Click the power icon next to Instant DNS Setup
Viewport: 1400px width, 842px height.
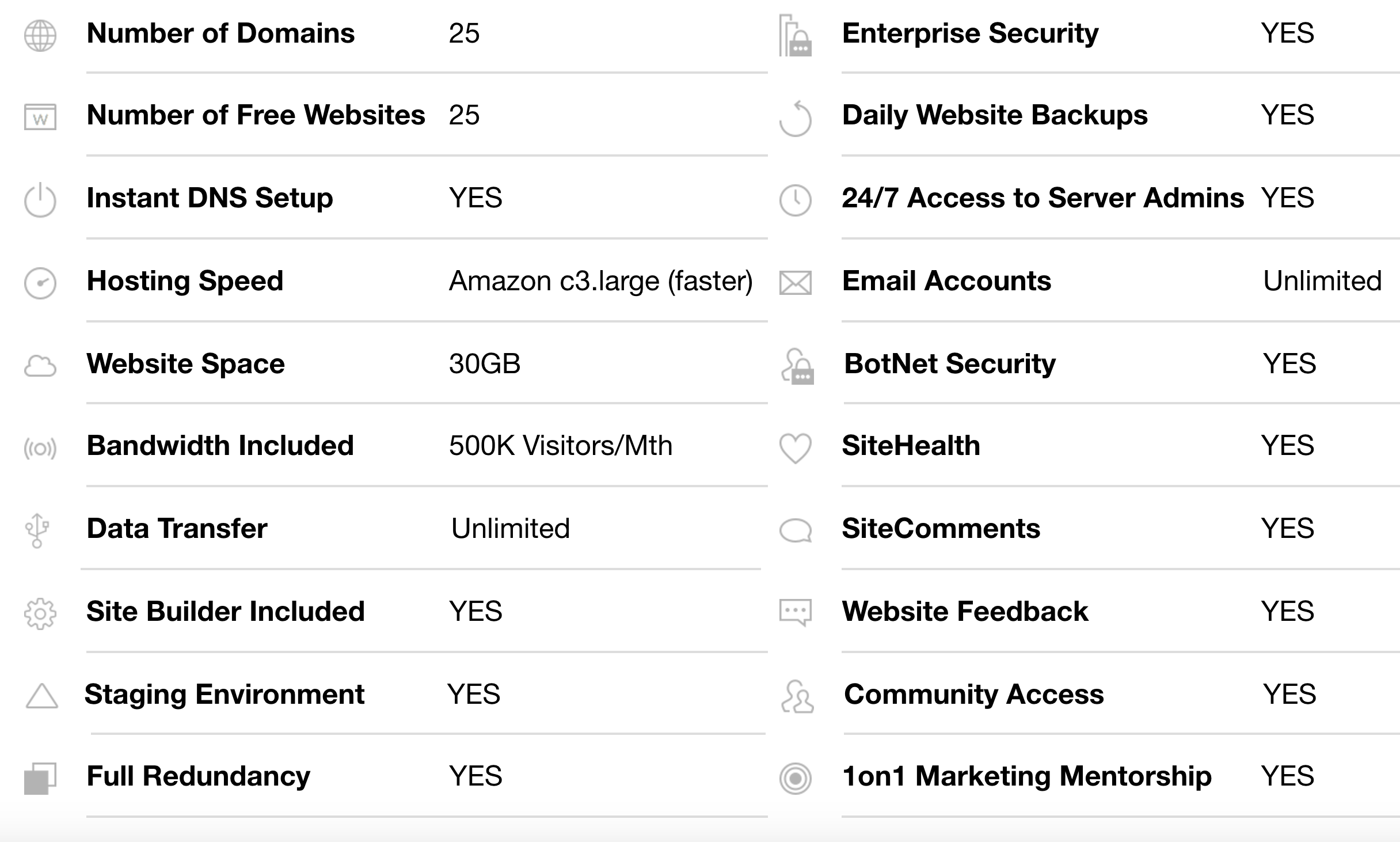pos(40,200)
